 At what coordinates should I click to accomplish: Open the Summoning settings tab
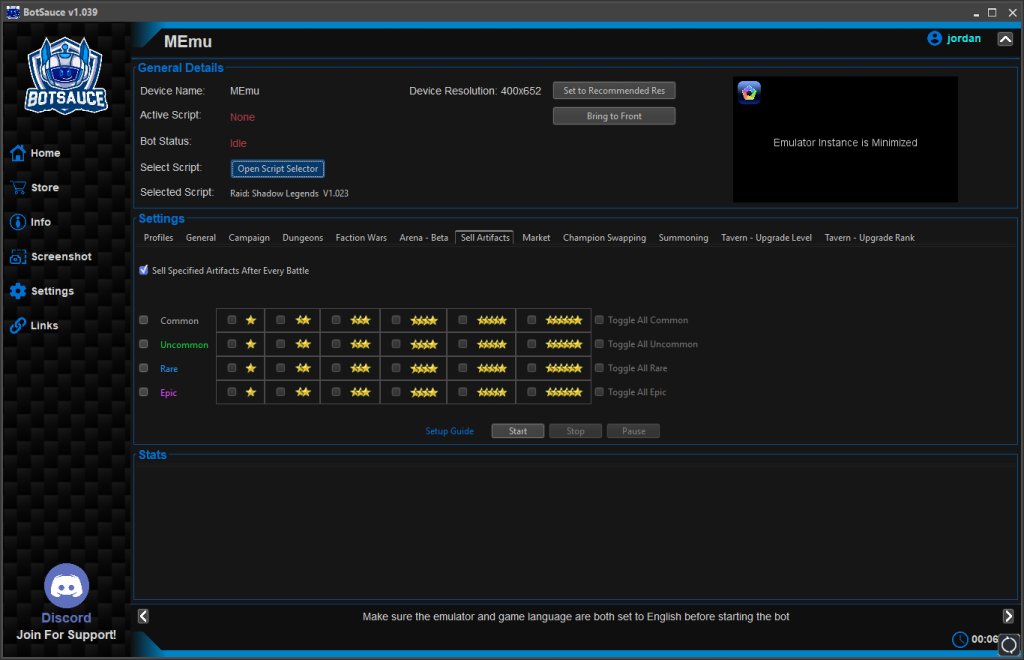pyautogui.click(x=683, y=237)
